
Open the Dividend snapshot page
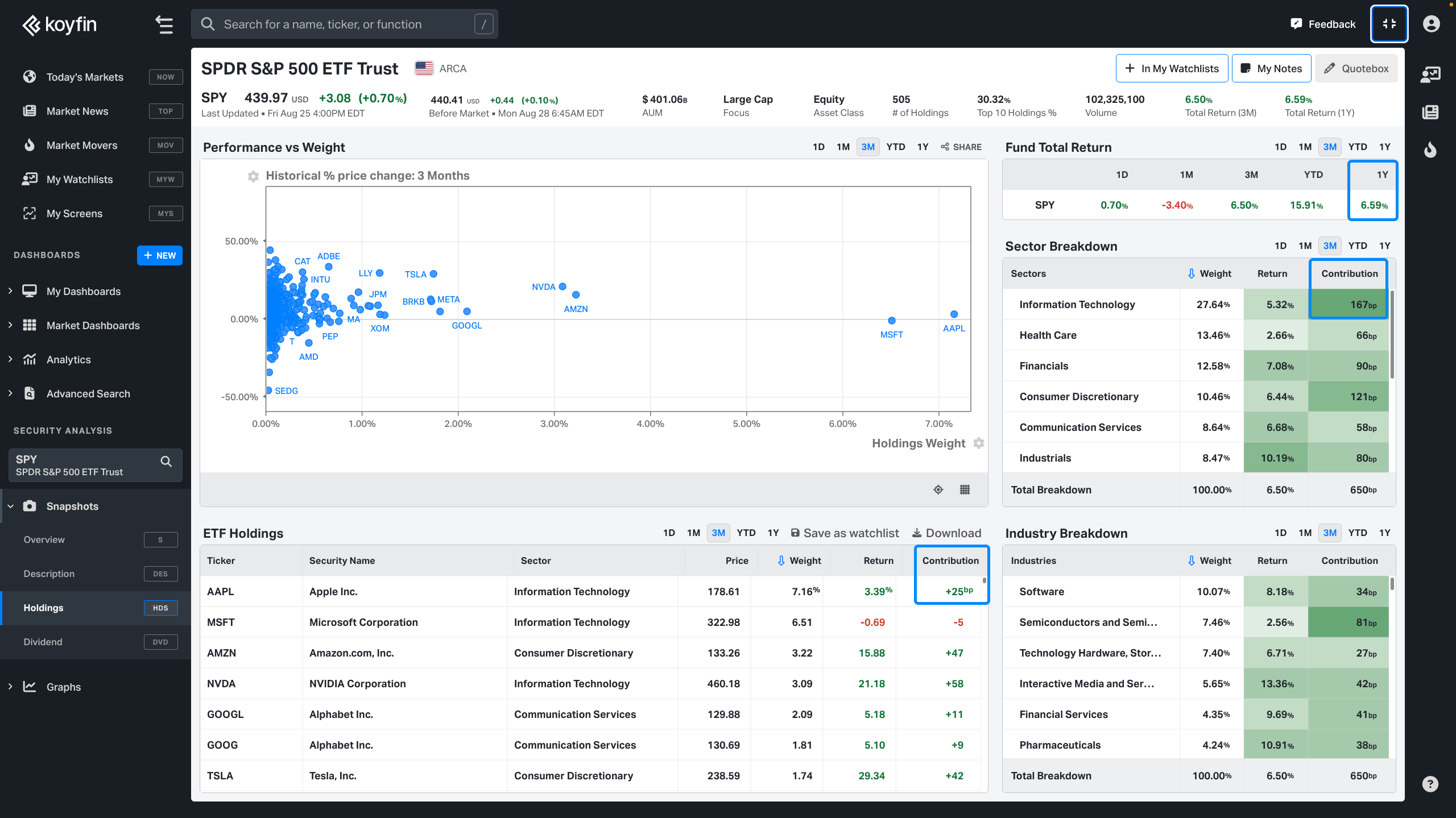point(96,642)
